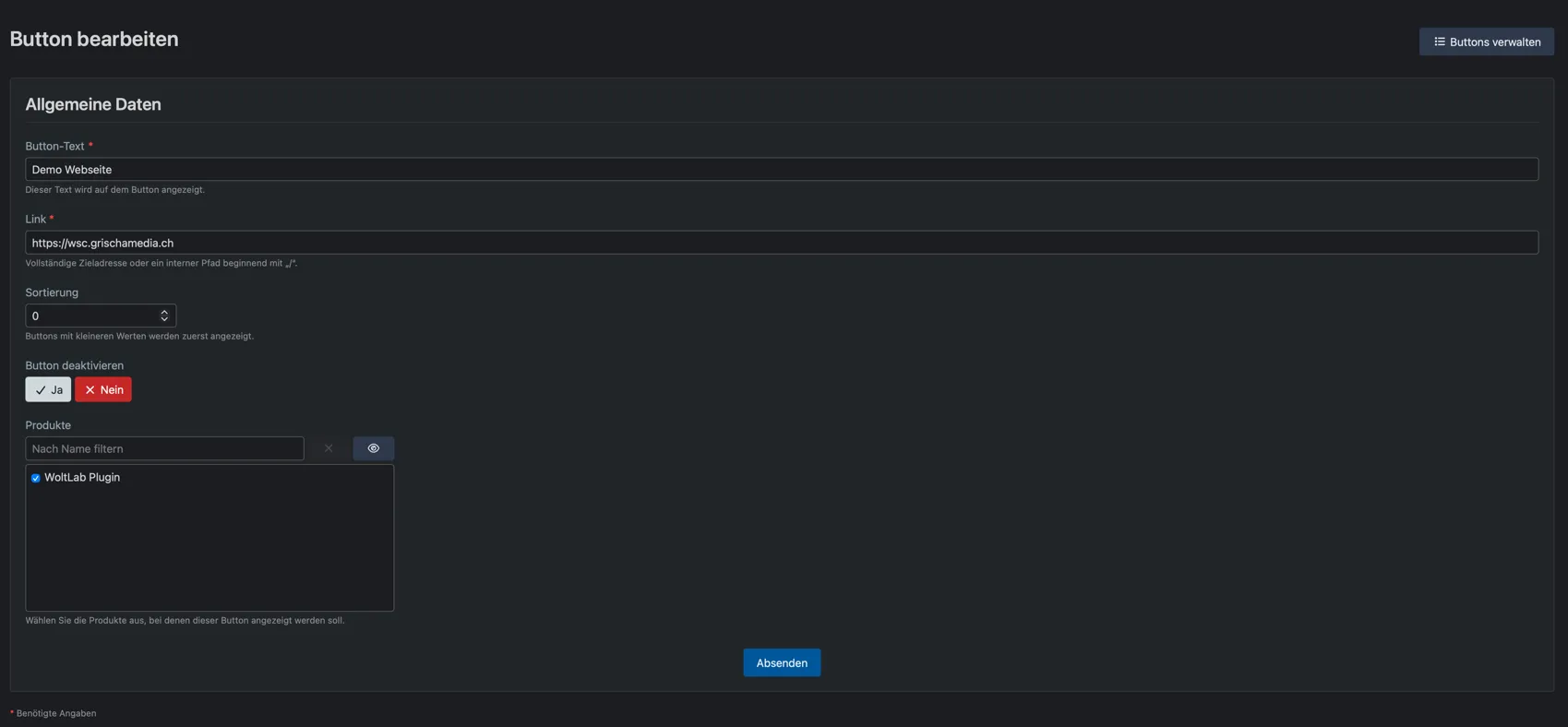
Task: Open Buttons verwalten list page
Action: (1486, 42)
